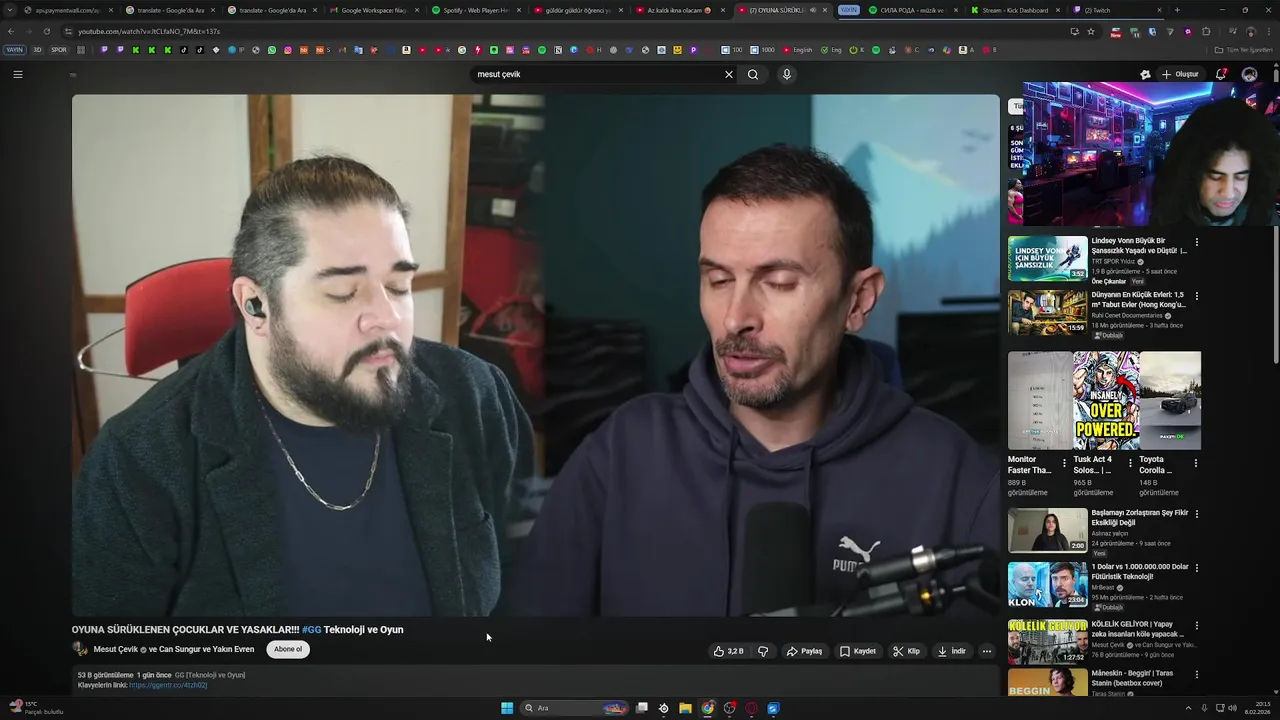This screenshot has height=720, width=1280.
Task: Open the ggentr.co link in the description
Action: click(x=168, y=685)
